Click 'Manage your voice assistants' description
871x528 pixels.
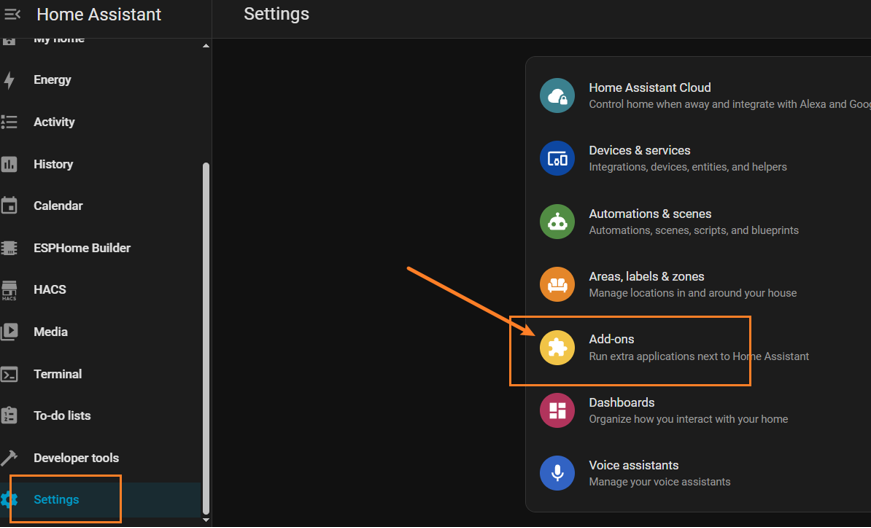(x=660, y=482)
